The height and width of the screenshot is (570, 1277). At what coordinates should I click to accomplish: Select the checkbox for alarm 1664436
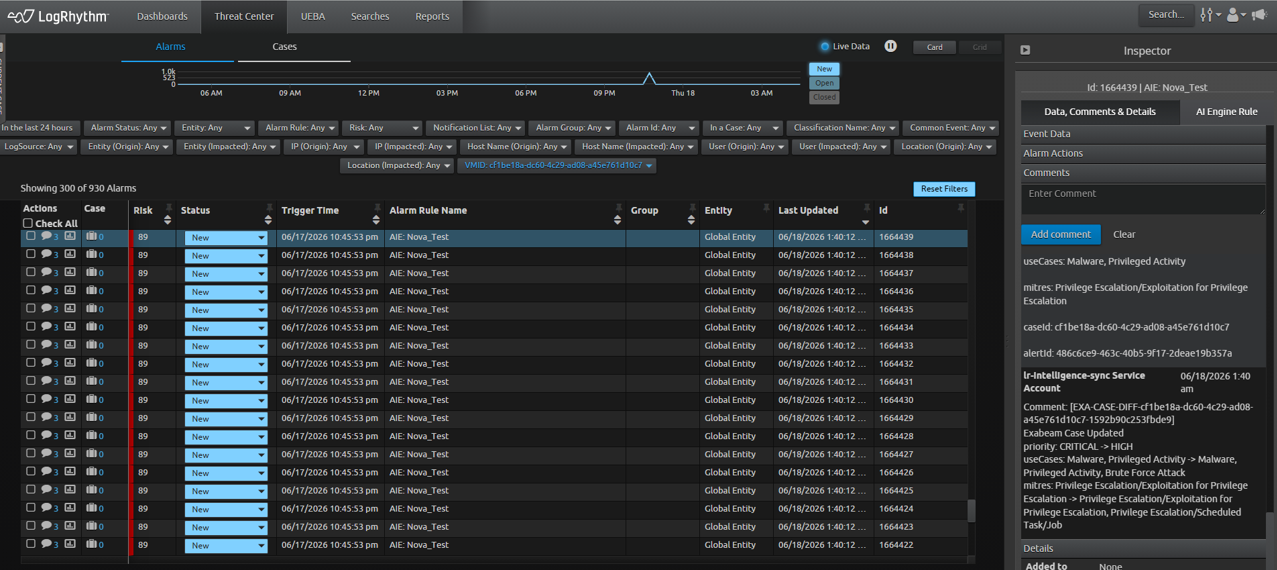30,291
